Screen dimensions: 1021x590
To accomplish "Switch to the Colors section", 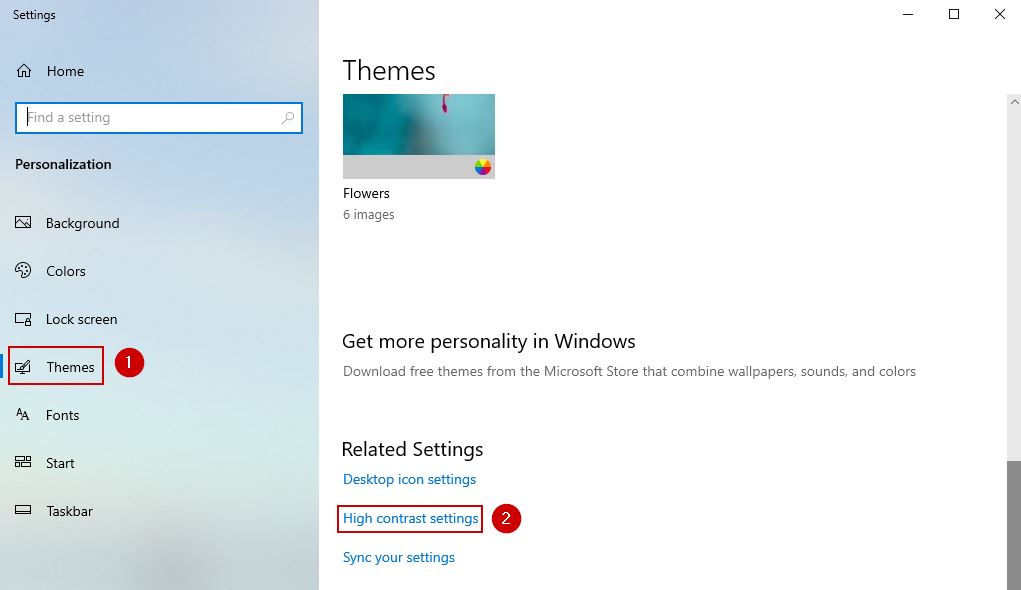I will pyautogui.click(x=66, y=271).
